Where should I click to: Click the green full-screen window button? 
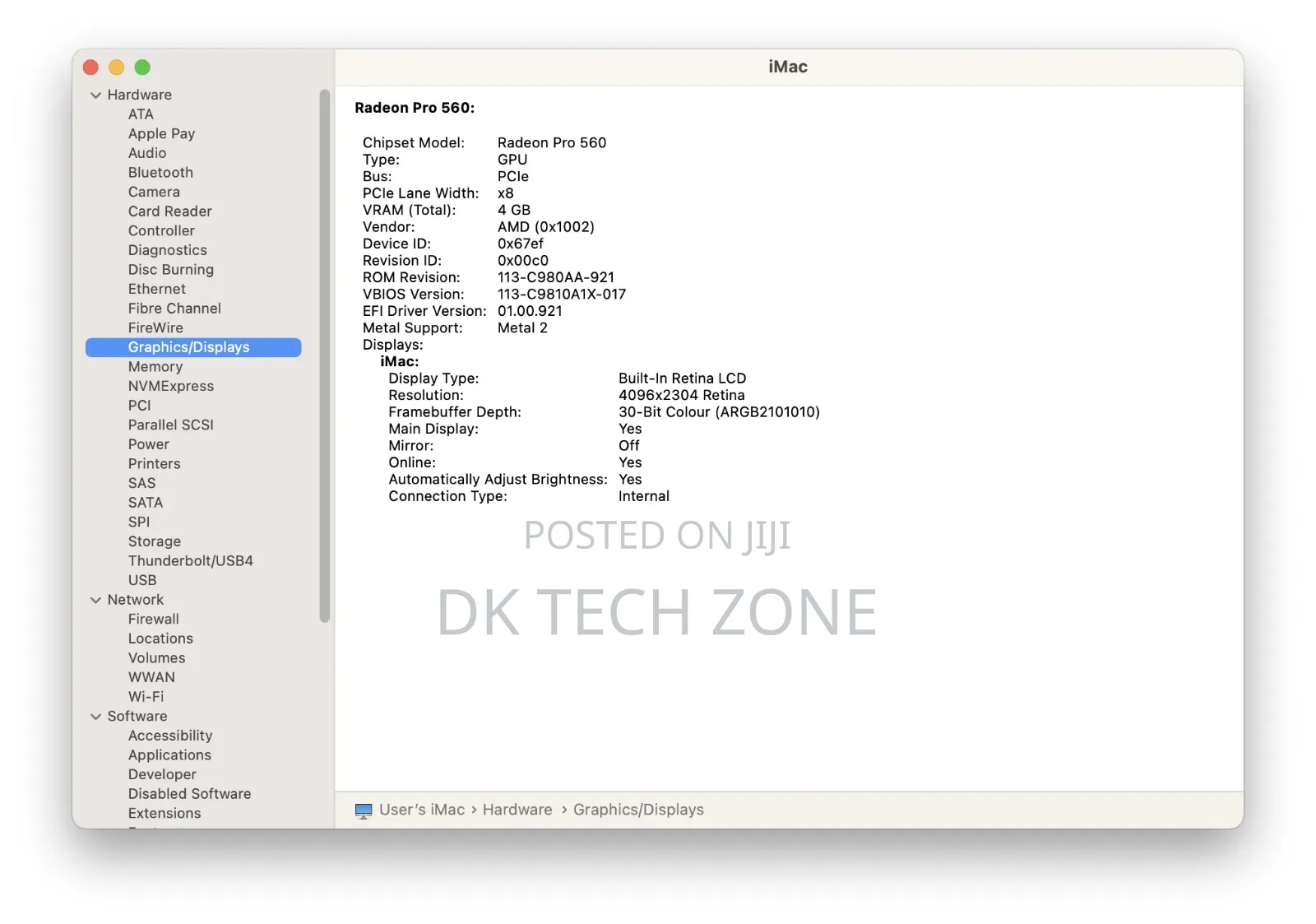click(142, 67)
